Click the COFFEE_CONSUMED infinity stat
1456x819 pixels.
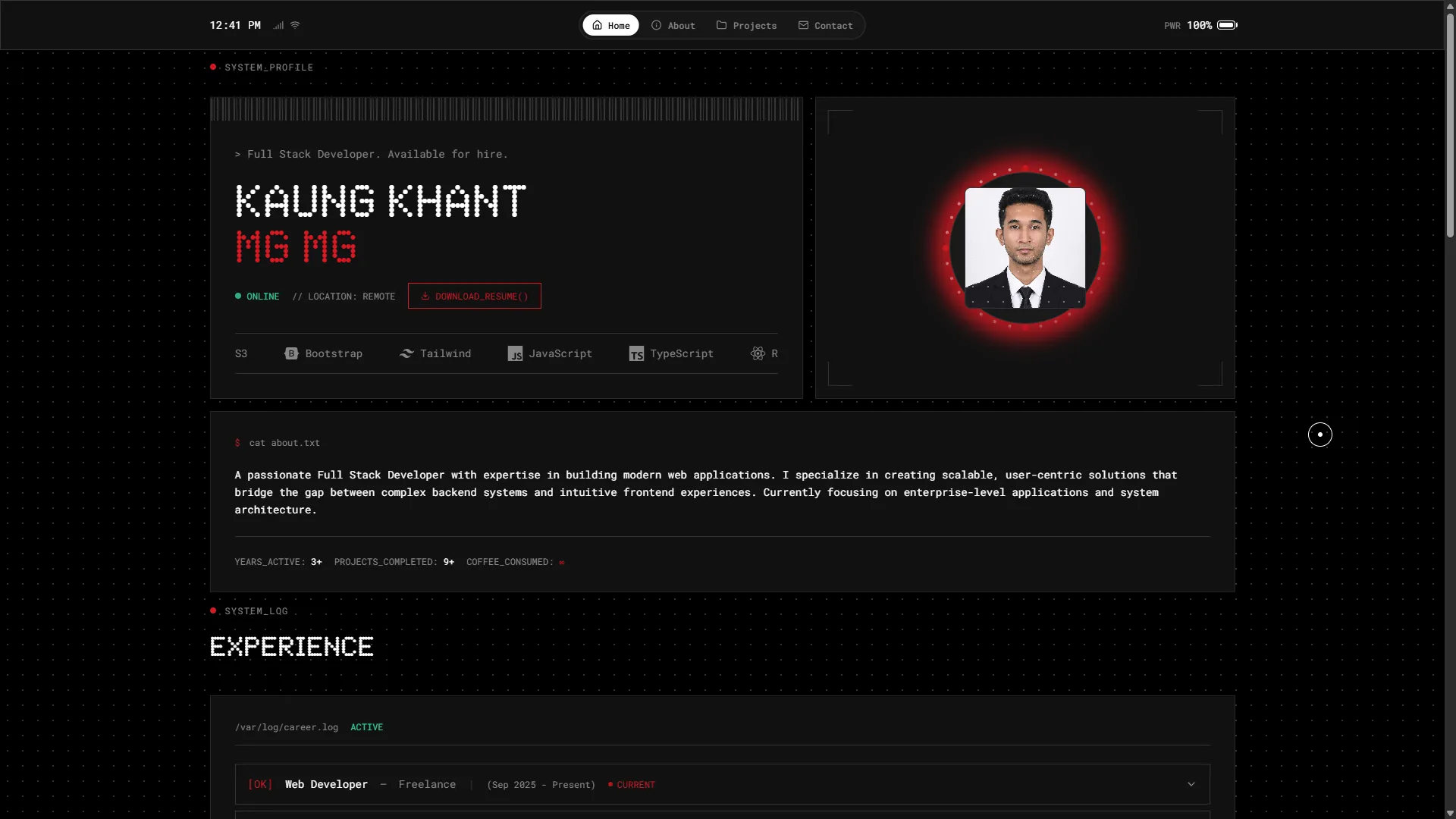pos(516,562)
